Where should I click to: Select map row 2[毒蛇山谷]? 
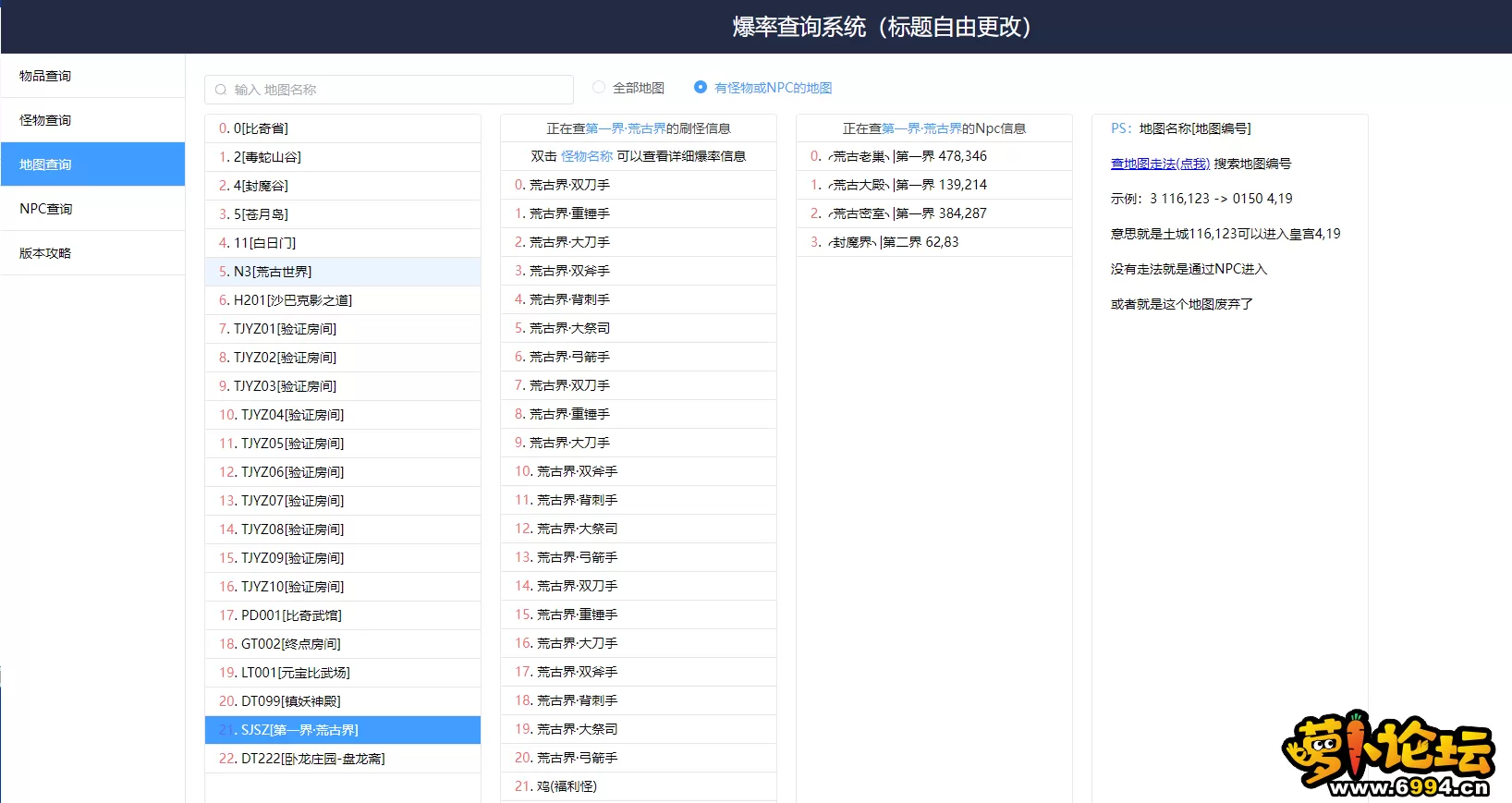click(343, 157)
